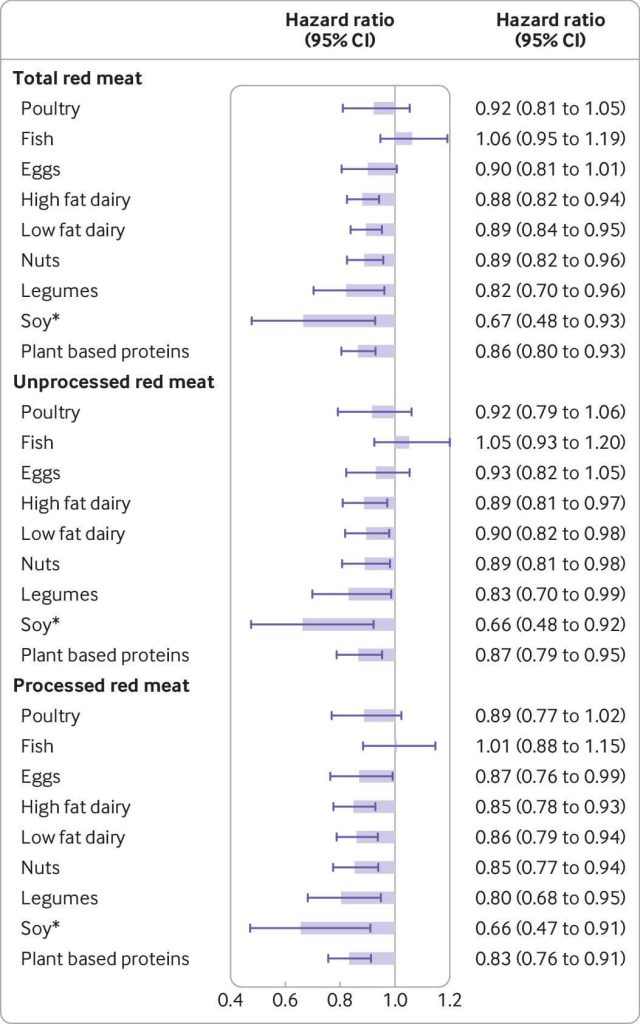Click the value 0.66 (0.47 to 0.91)
The image size is (640, 1024).
tap(549, 928)
